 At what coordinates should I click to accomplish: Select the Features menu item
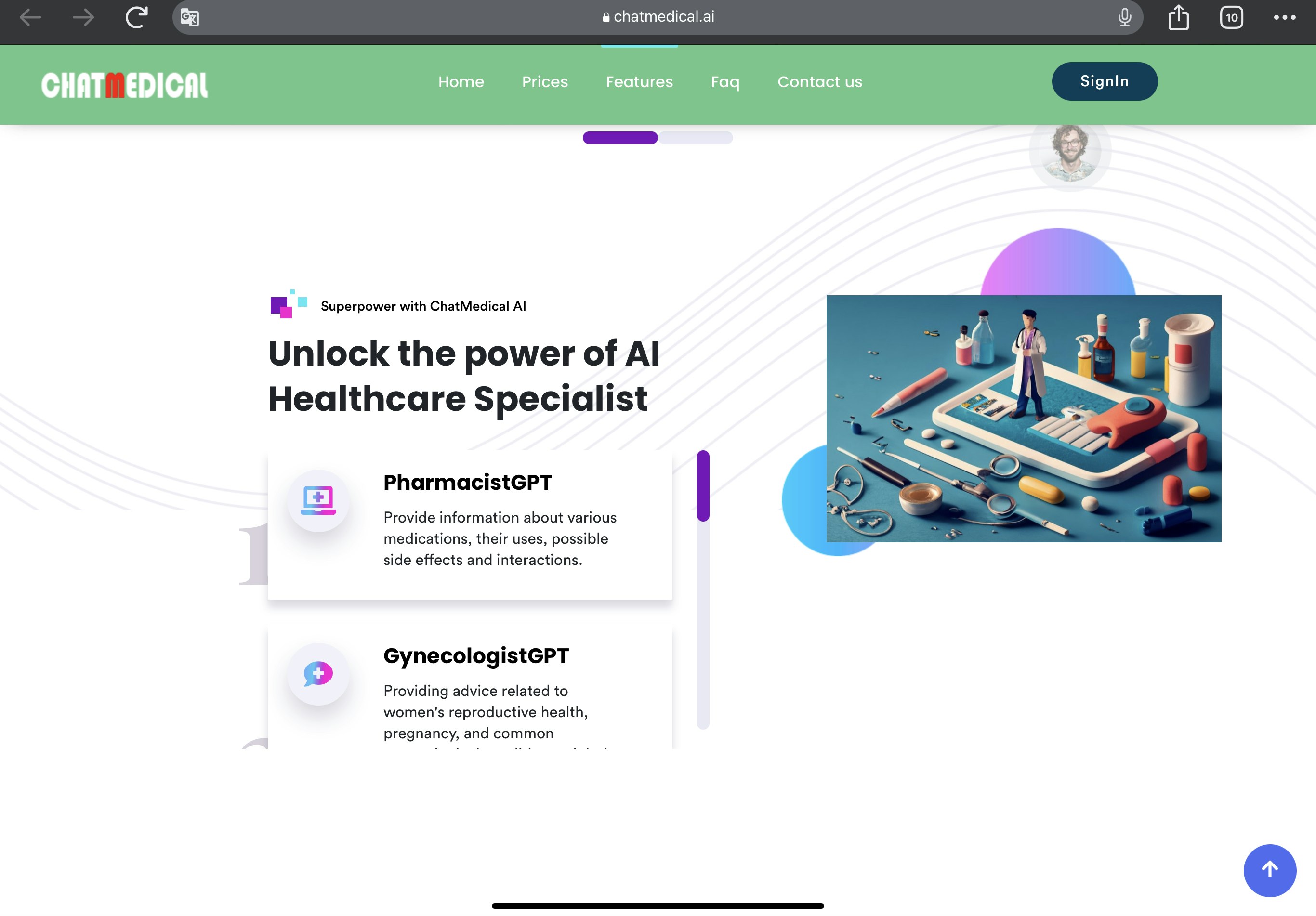coord(639,82)
